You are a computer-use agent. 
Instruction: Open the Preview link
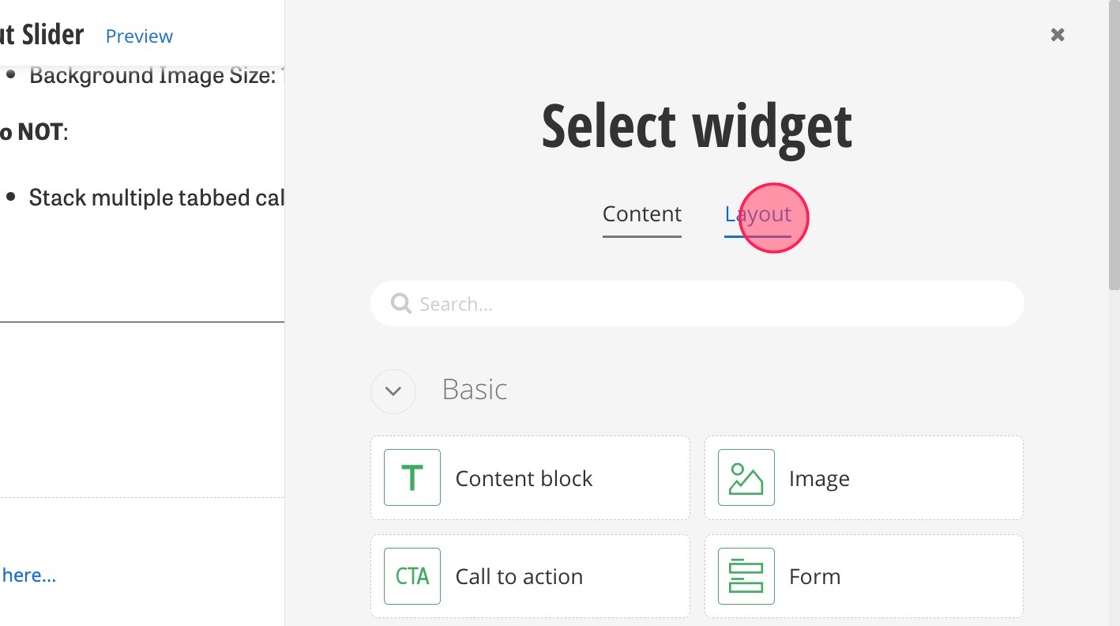click(x=139, y=36)
